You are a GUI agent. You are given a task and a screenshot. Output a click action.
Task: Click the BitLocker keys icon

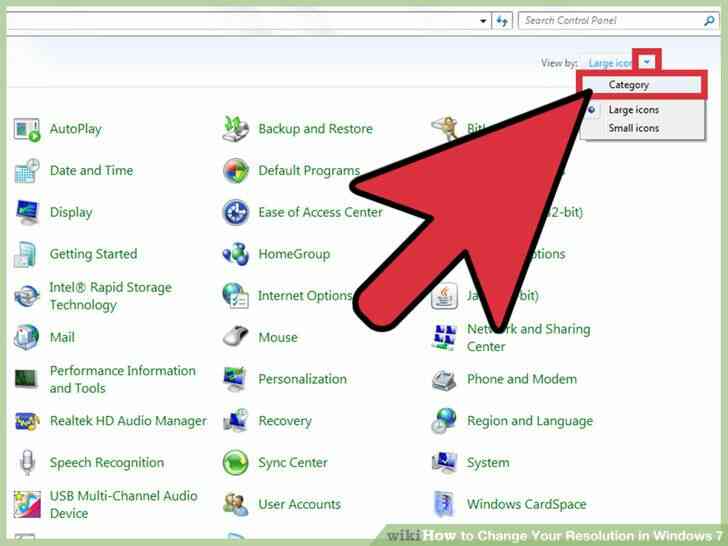click(x=444, y=128)
